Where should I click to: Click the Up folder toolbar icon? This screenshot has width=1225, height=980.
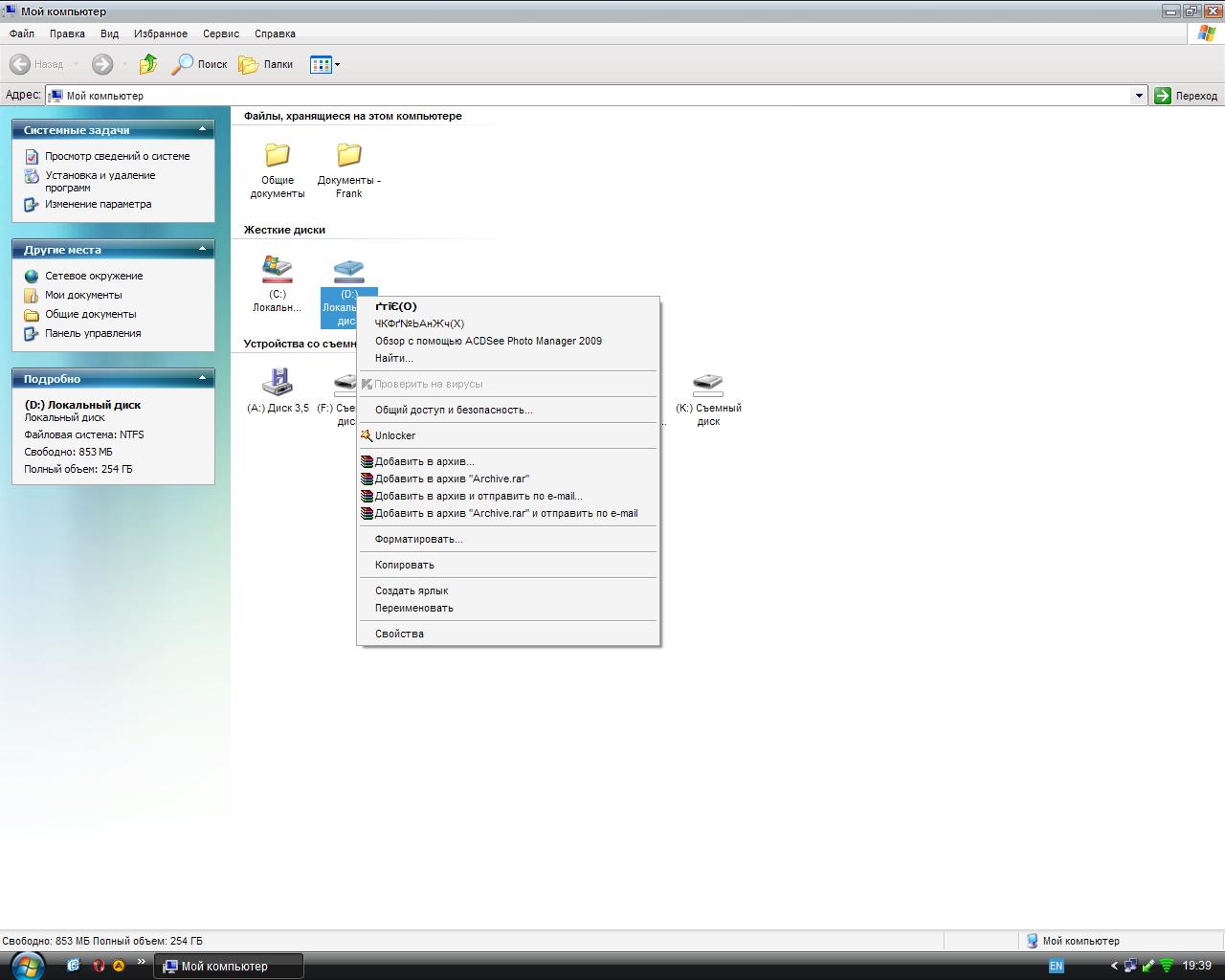(x=148, y=64)
